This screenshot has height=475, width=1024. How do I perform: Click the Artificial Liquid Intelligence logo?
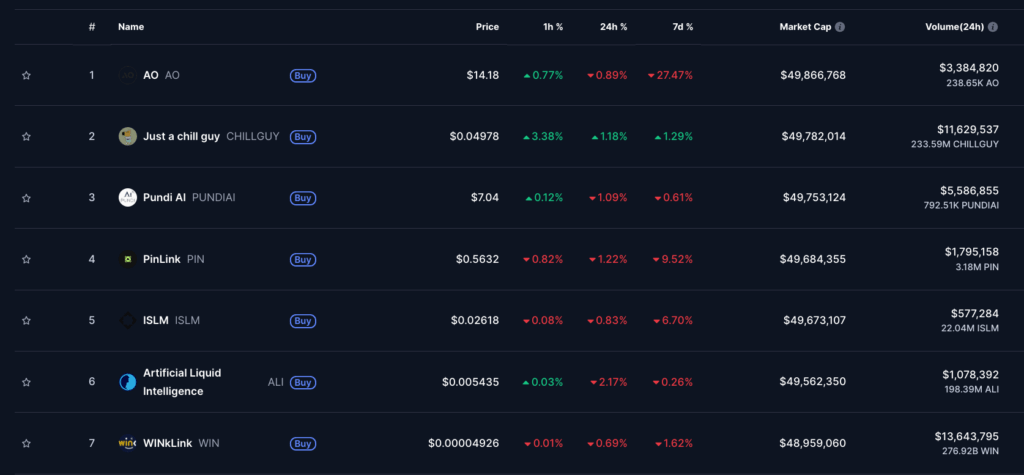pyautogui.click(x=127, y=382)
